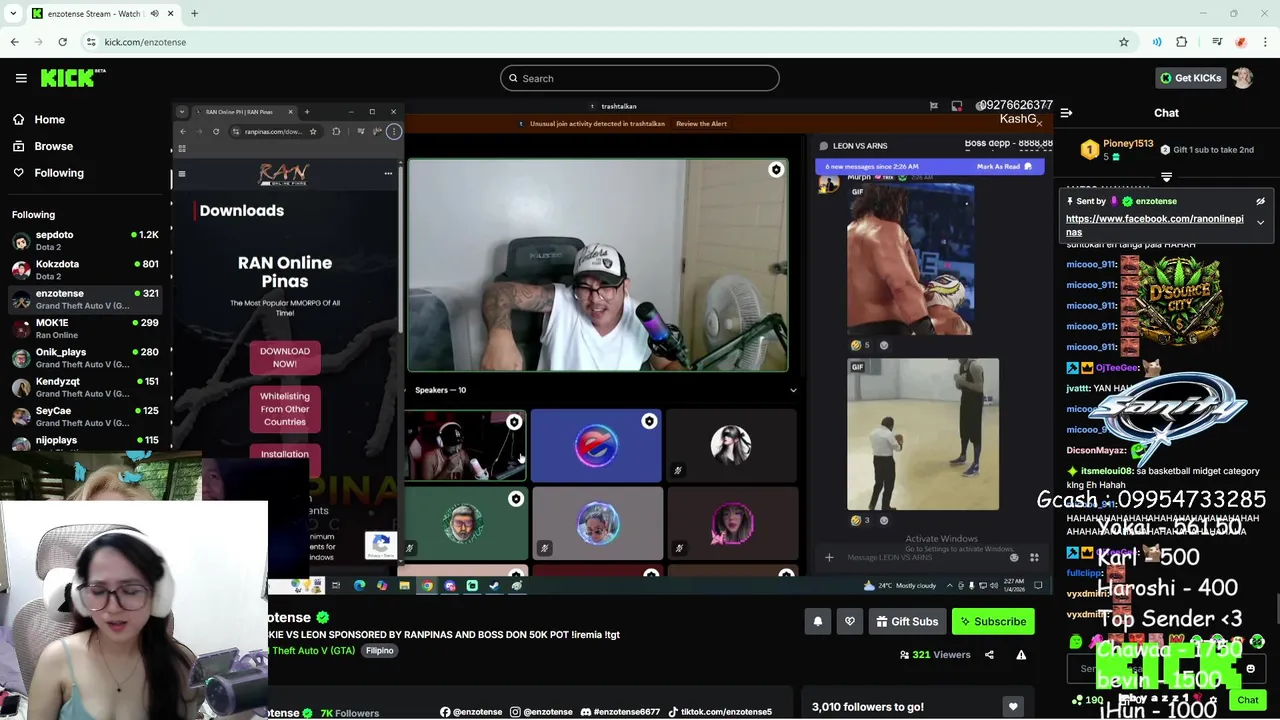
Task: Open a new browser tab
Action: (x=194, y=14)
